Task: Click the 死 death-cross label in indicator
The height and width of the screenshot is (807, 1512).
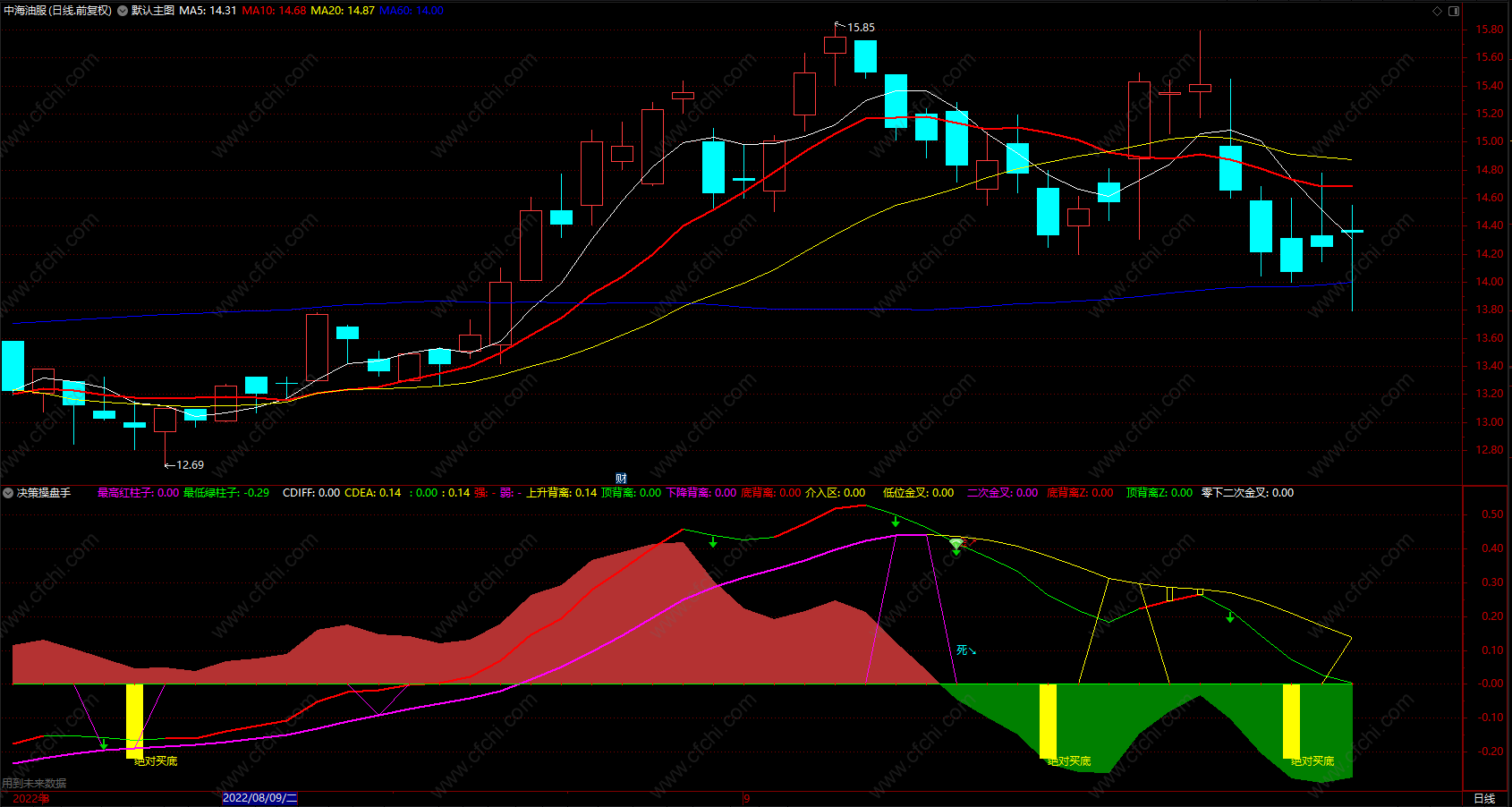Action: click(963, 650)
